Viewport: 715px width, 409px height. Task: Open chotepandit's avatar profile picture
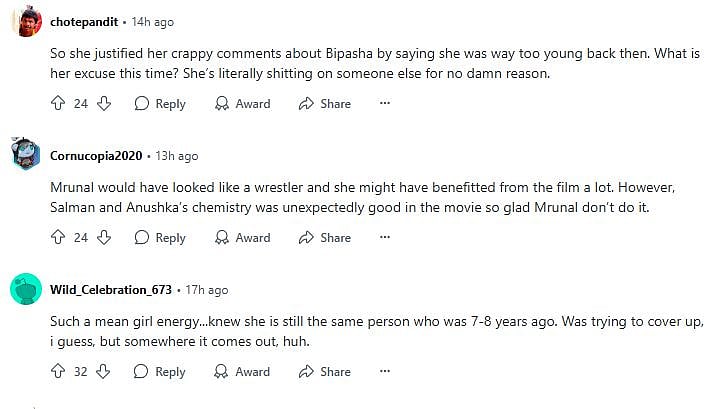coord(25,21)
